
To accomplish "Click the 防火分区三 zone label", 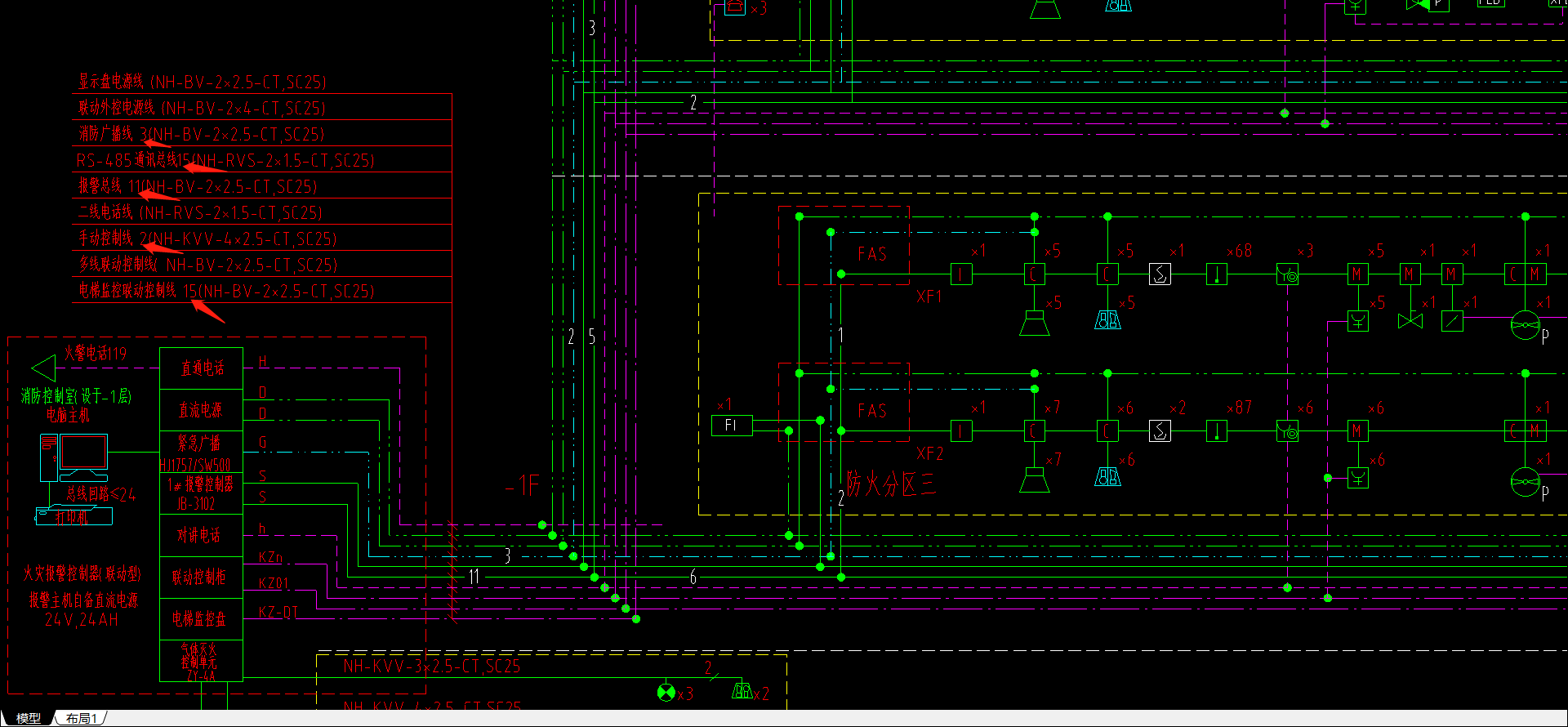I will click(x=891, y=484).
